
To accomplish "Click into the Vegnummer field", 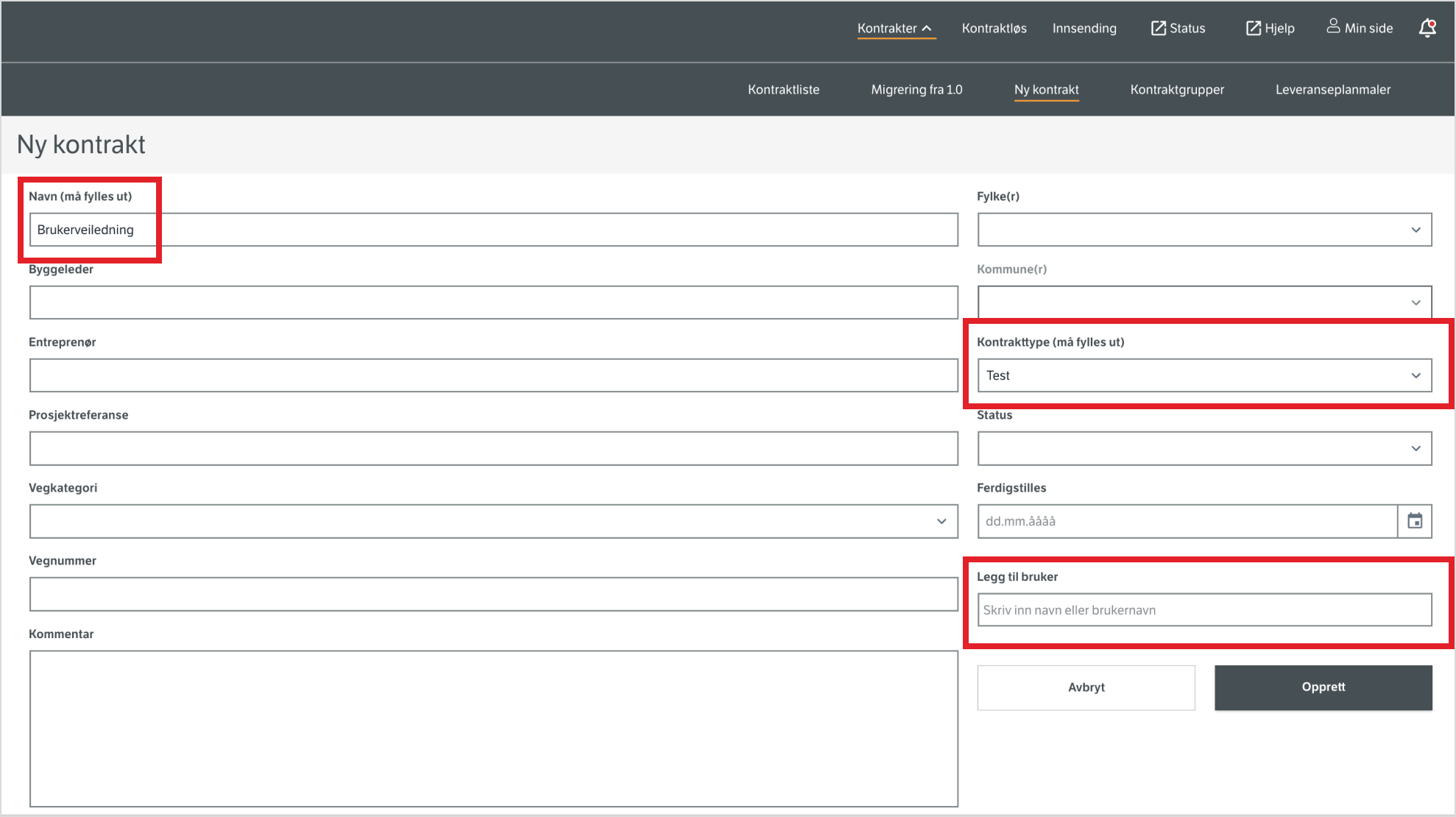I will pos(493,594).
